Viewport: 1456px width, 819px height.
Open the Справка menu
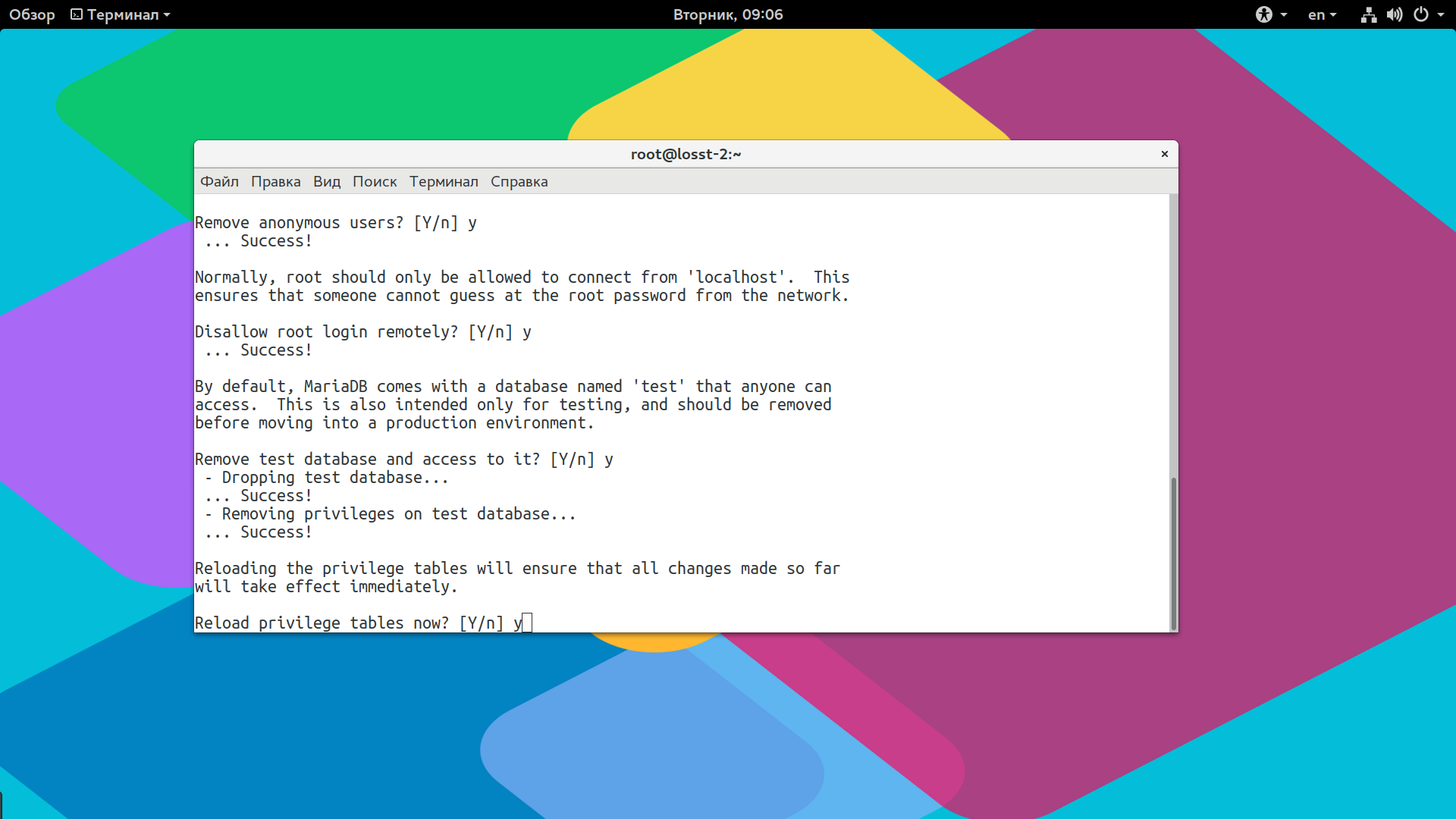(519, 181)
